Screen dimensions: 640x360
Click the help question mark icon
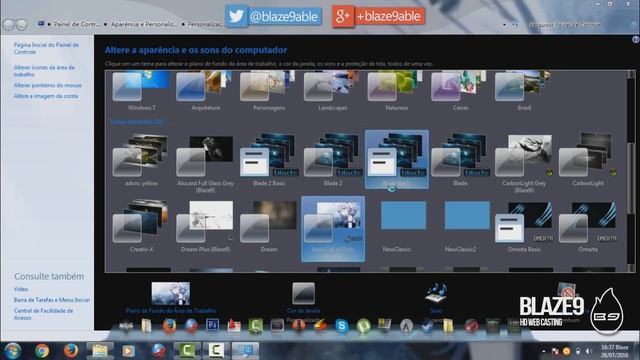(636, 39)
